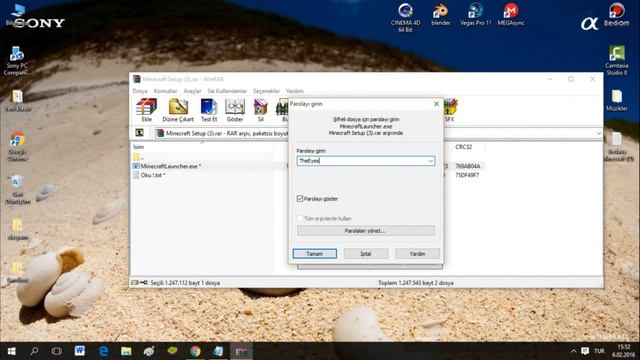Click the Task View taskbar icon

pyautogui.click(x=57, y=351)
